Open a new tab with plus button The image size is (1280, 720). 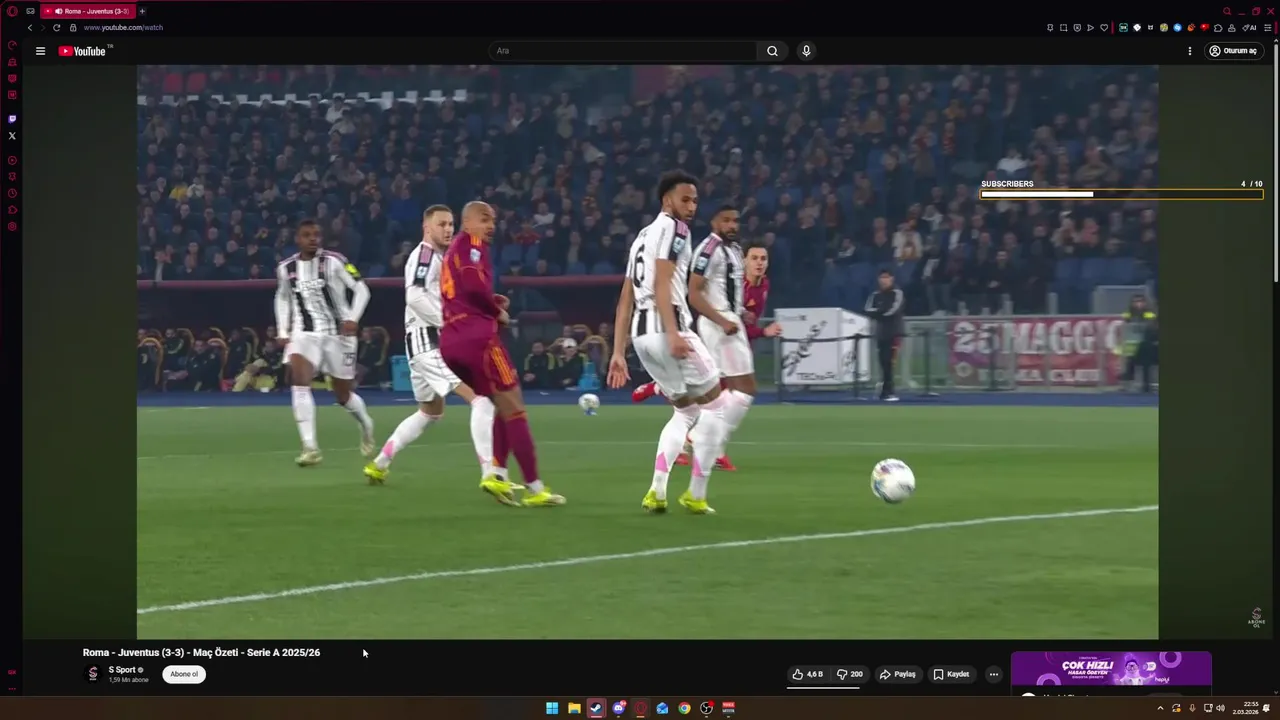[142, 11]
